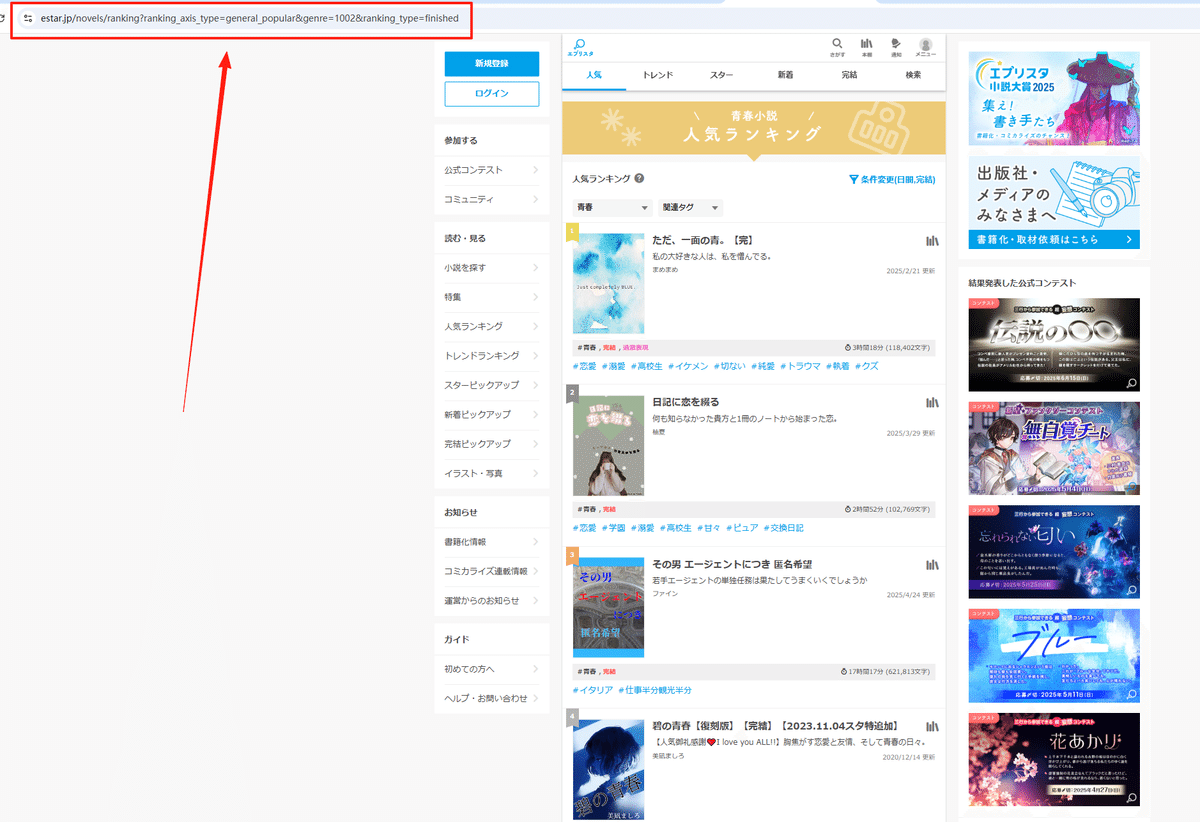Click bookshelf icon for 碧の青春【復刻版】

(932, 726)
